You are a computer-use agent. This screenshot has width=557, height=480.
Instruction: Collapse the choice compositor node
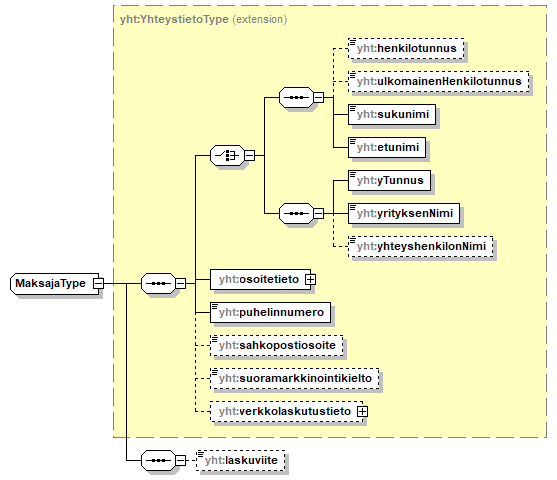pos(250,155)
